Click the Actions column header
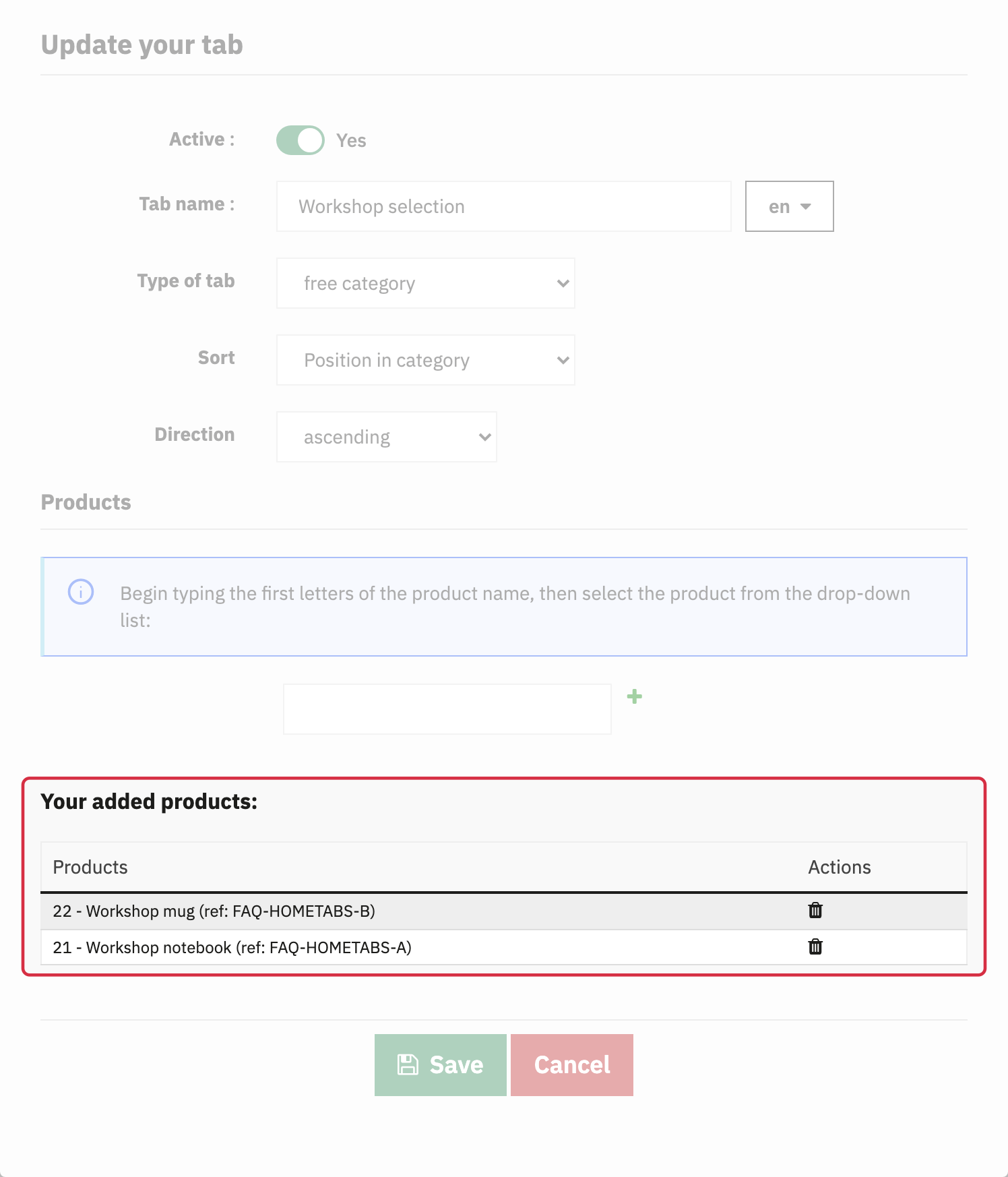The height and width of the screenshot is (1177, 1008). [840, 867]
